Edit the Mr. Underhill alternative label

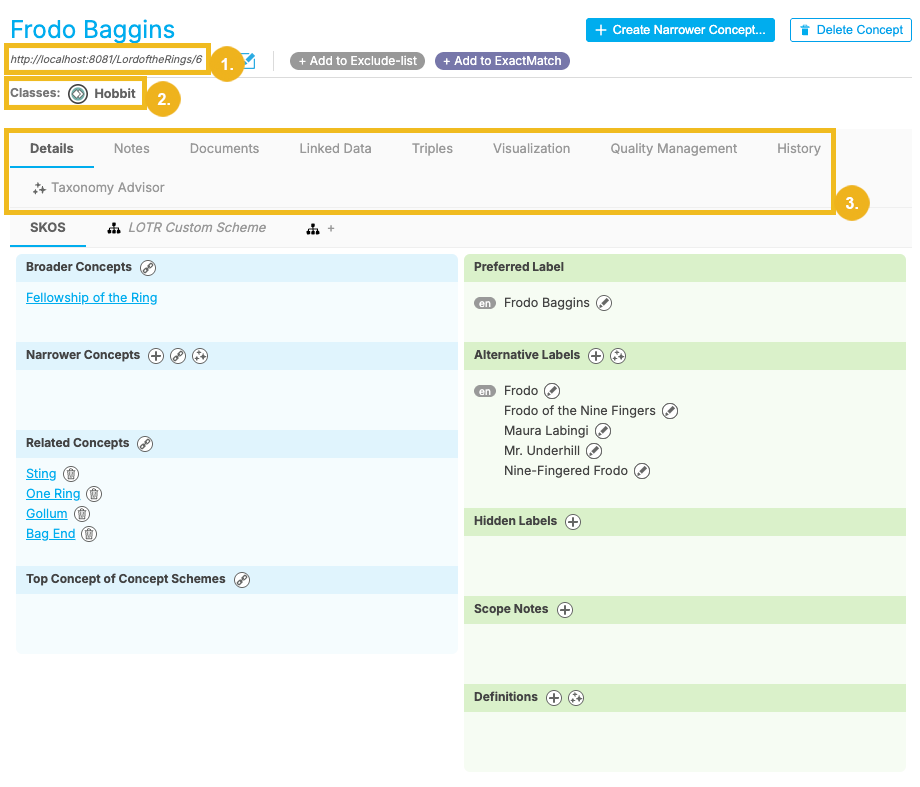click(x=594, y=451)
